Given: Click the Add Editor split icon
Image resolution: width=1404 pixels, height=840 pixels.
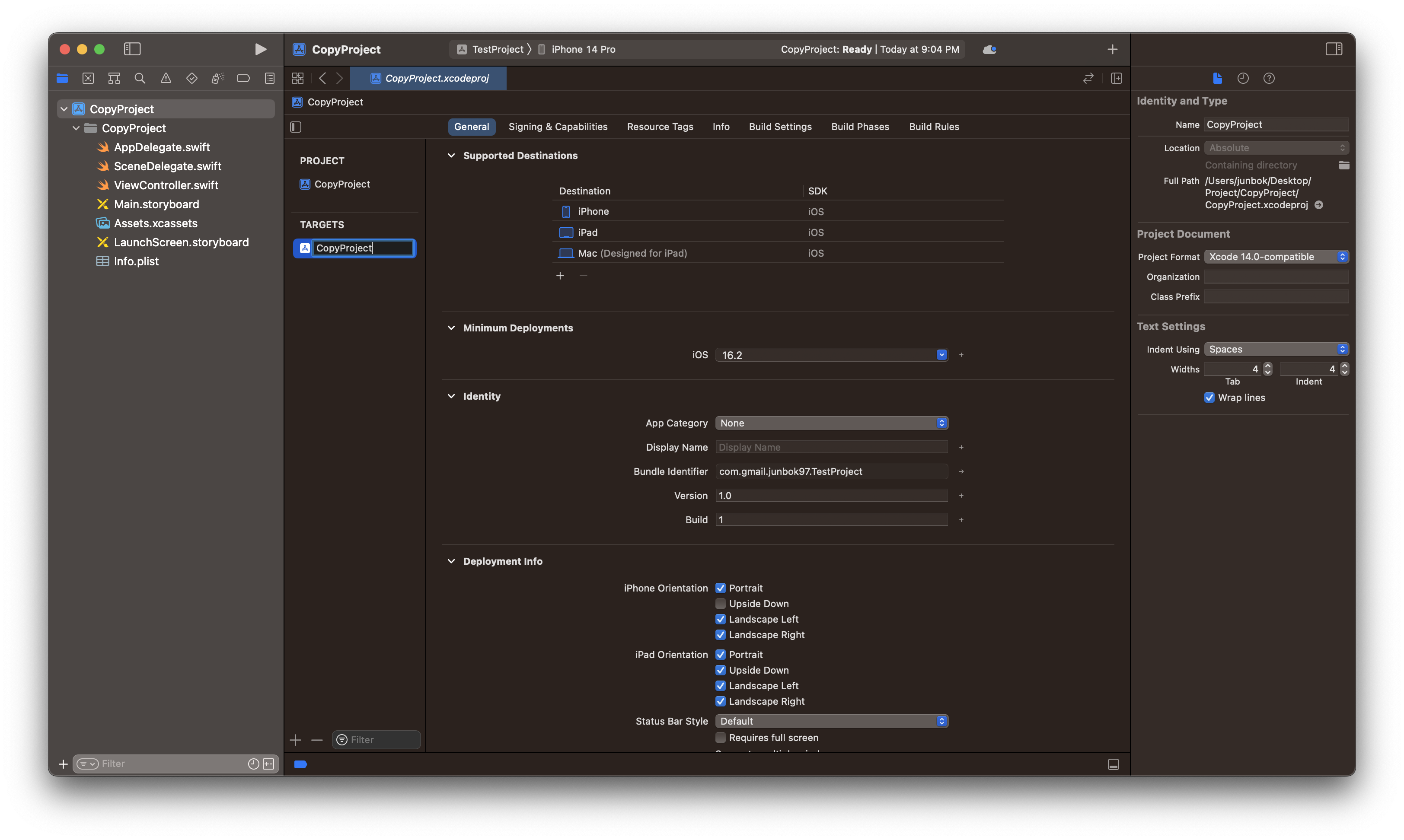Looking at the screenshot, I should [1116, 78].
